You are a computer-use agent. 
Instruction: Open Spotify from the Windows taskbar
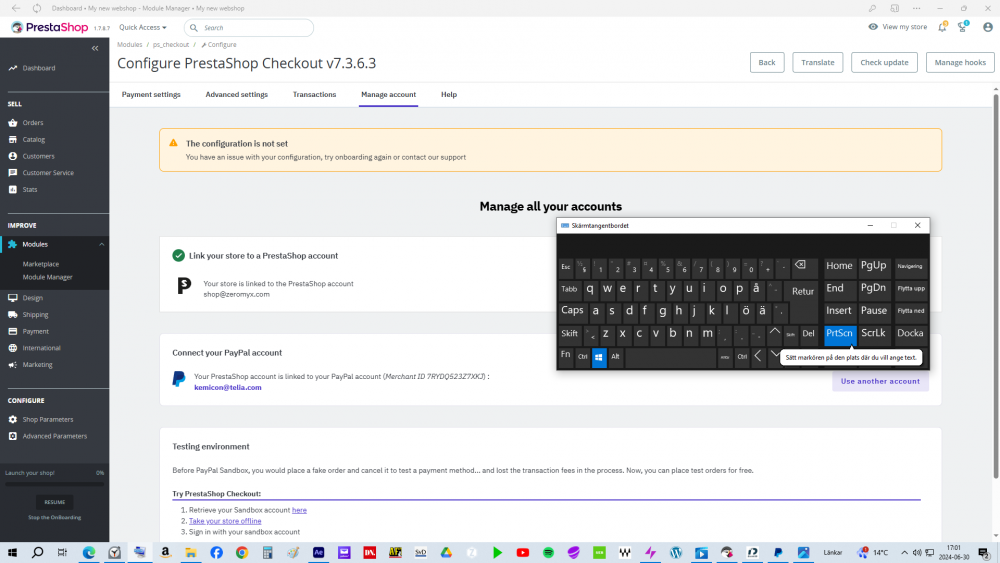coord(548,553)
